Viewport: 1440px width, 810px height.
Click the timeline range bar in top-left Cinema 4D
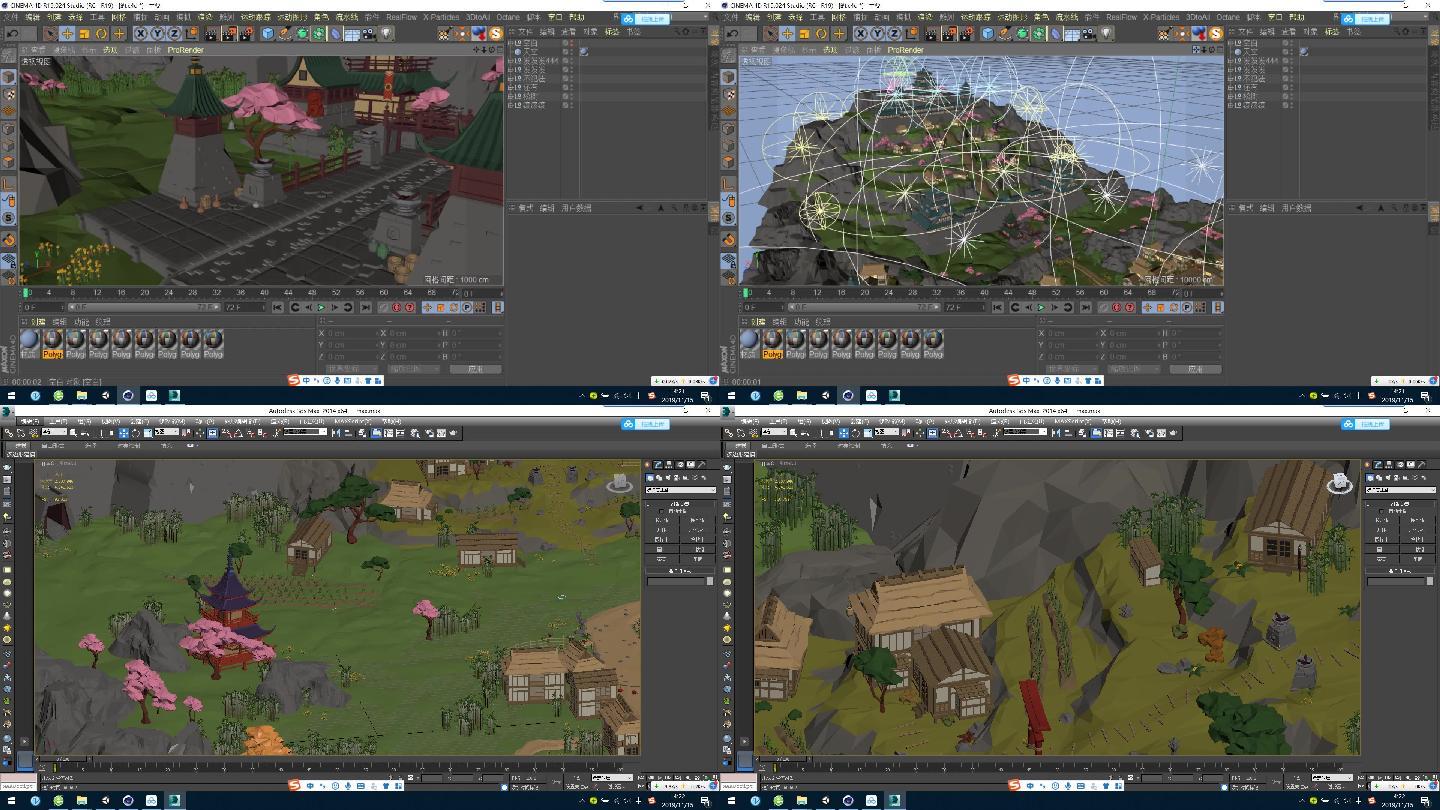pos(144,307)
